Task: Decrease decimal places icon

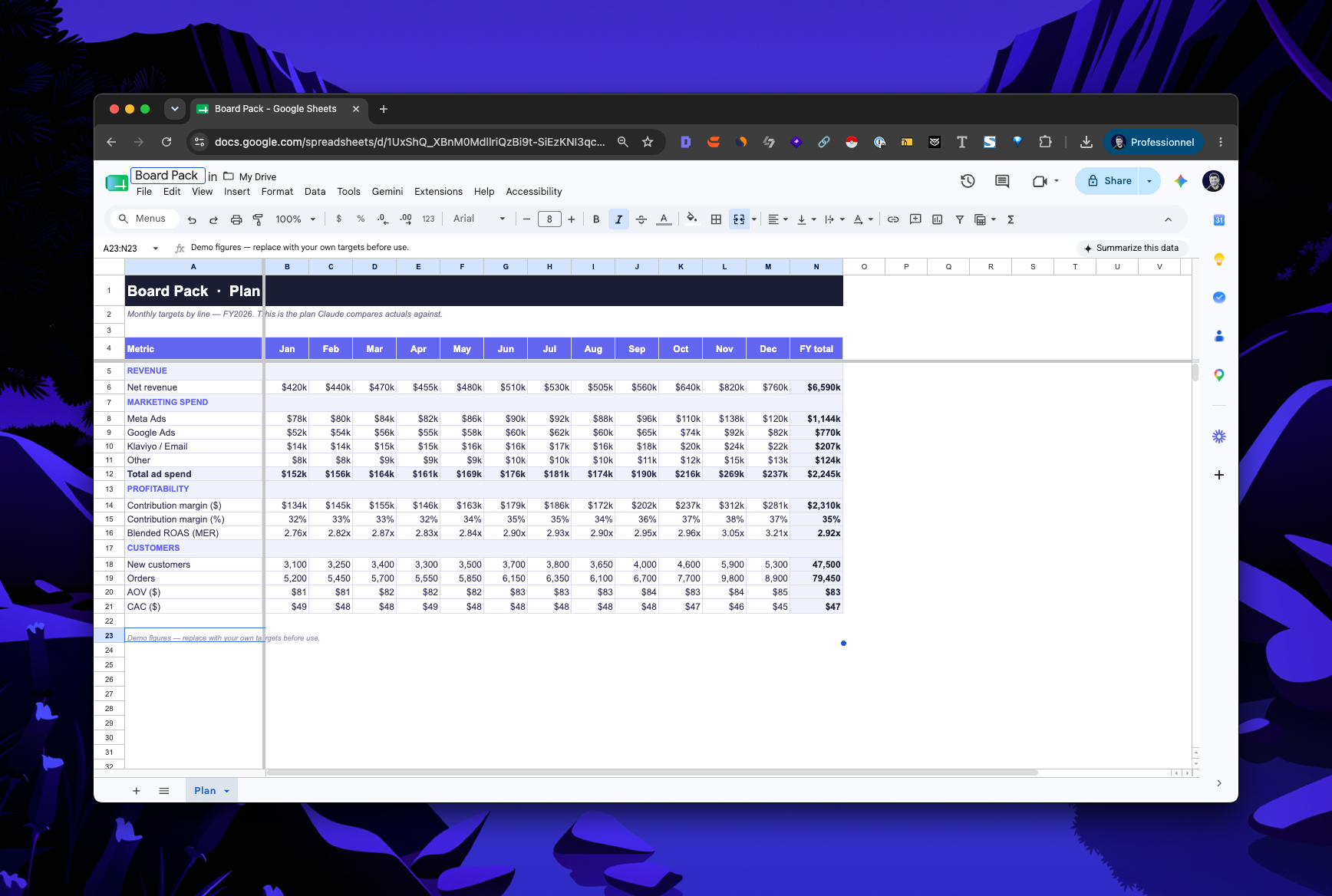Action: [383, 219]
